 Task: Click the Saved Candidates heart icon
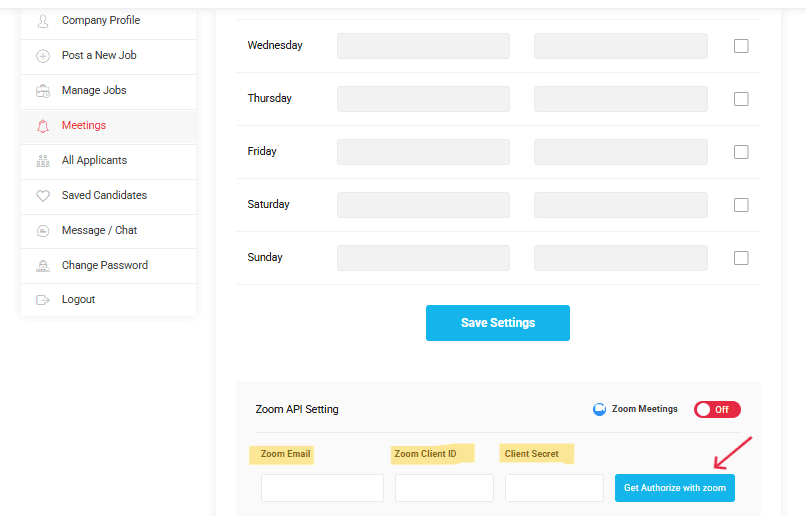coord(43,196)
